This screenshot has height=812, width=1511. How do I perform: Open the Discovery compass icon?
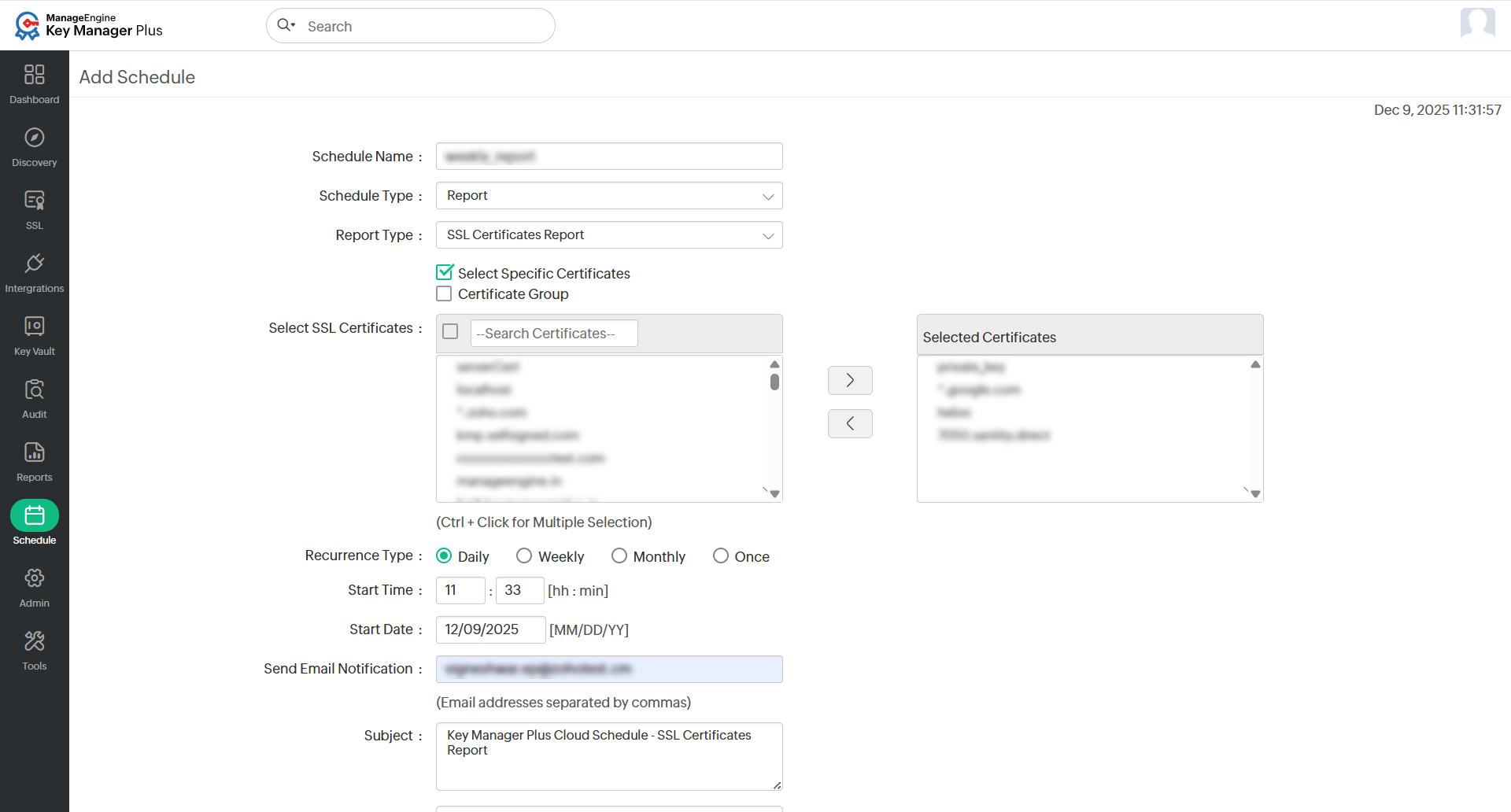[x=35, y=137]
